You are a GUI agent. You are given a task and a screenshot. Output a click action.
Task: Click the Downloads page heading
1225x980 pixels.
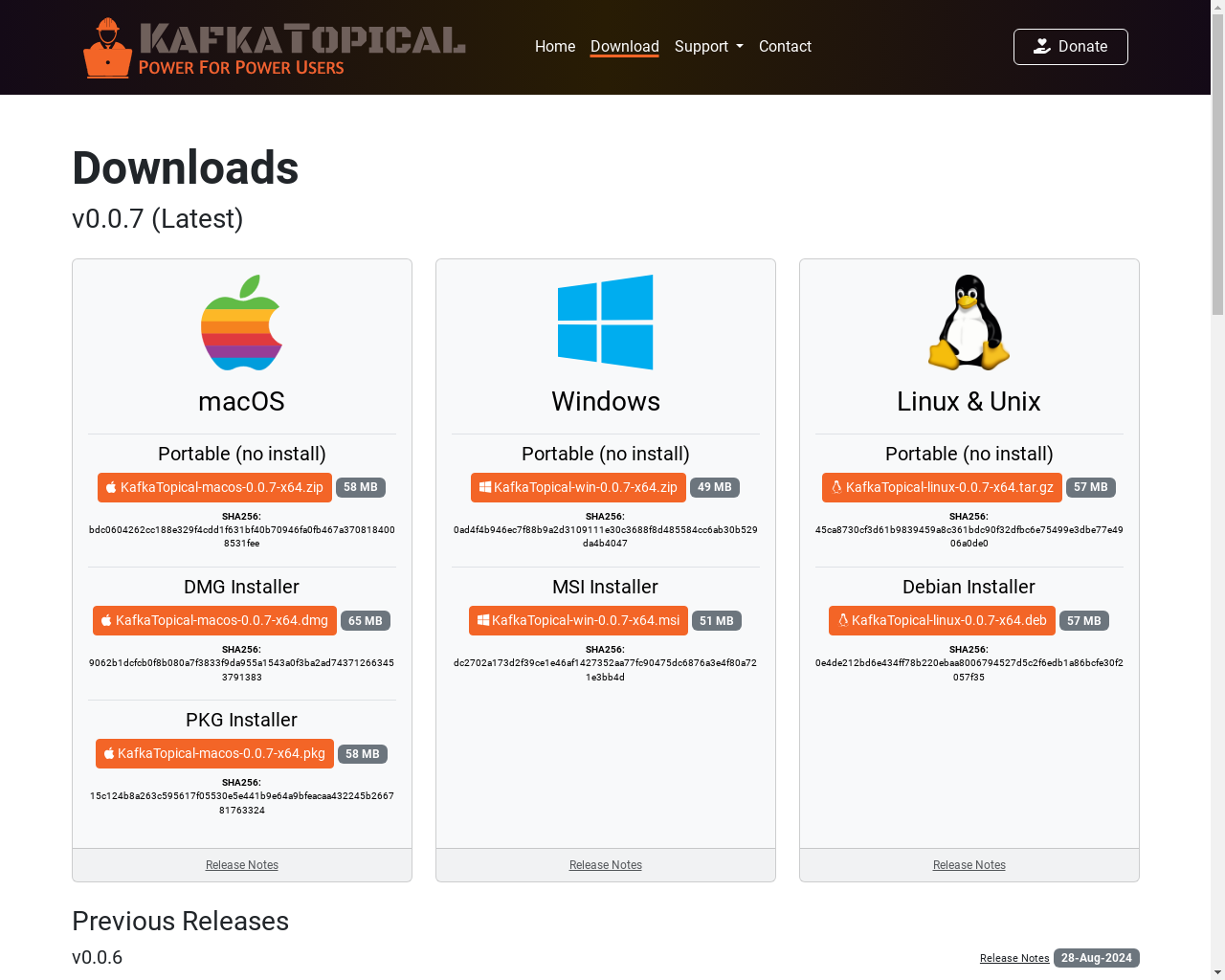[x=186, y=167]
